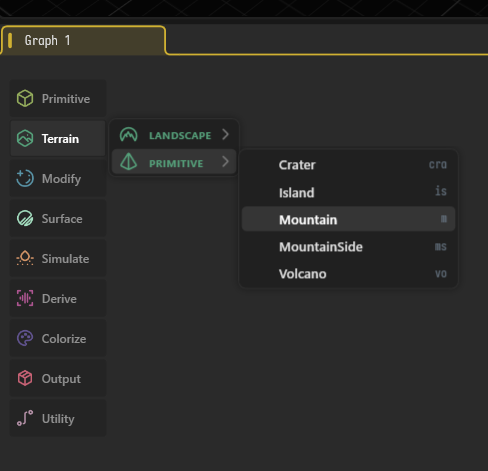The height and width of the screenshot is (471, 488).
Task: Click the 'ms' shortcut hint
Action: click(x=441, y=247)
